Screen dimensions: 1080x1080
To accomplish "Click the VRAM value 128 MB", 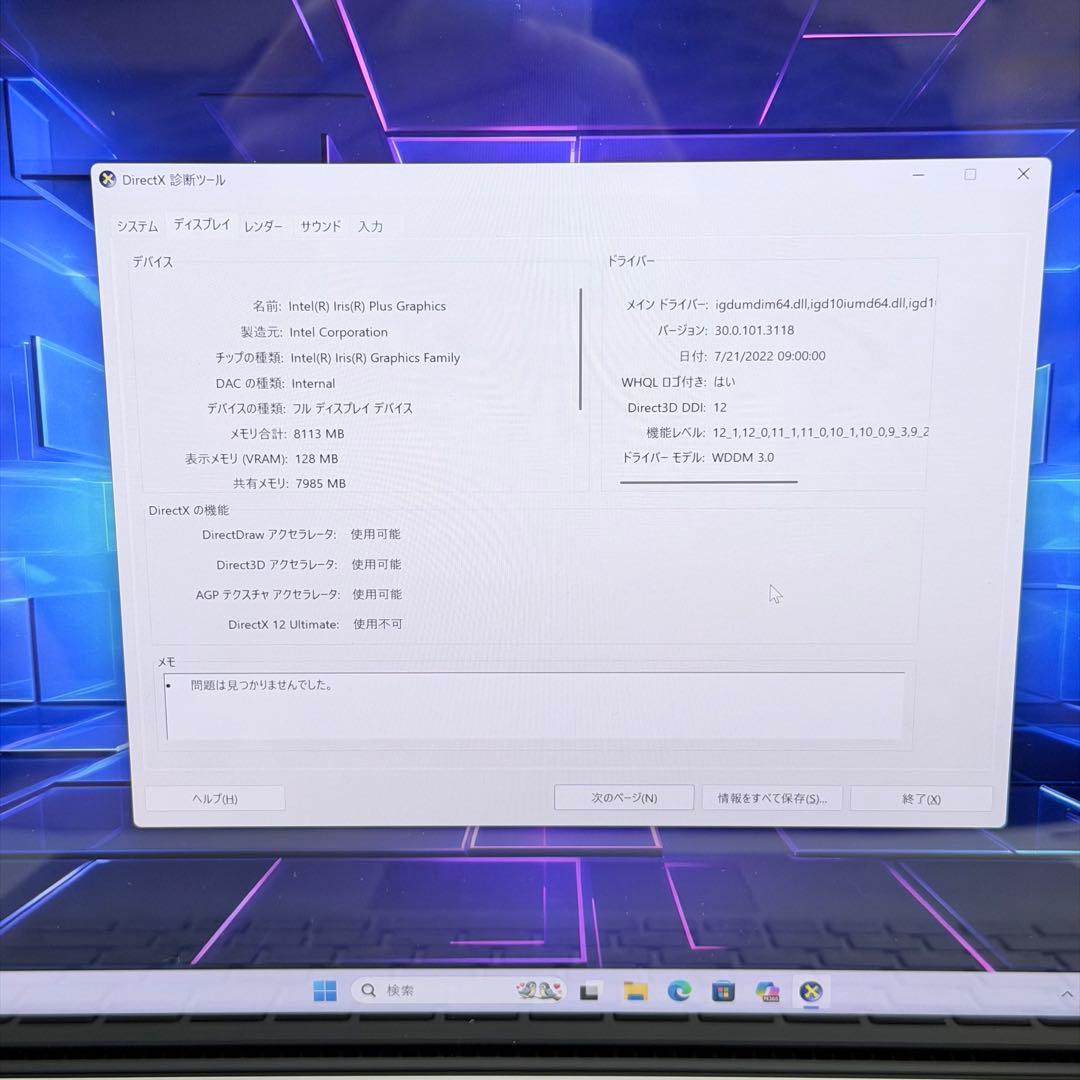I will pos(317,459).
